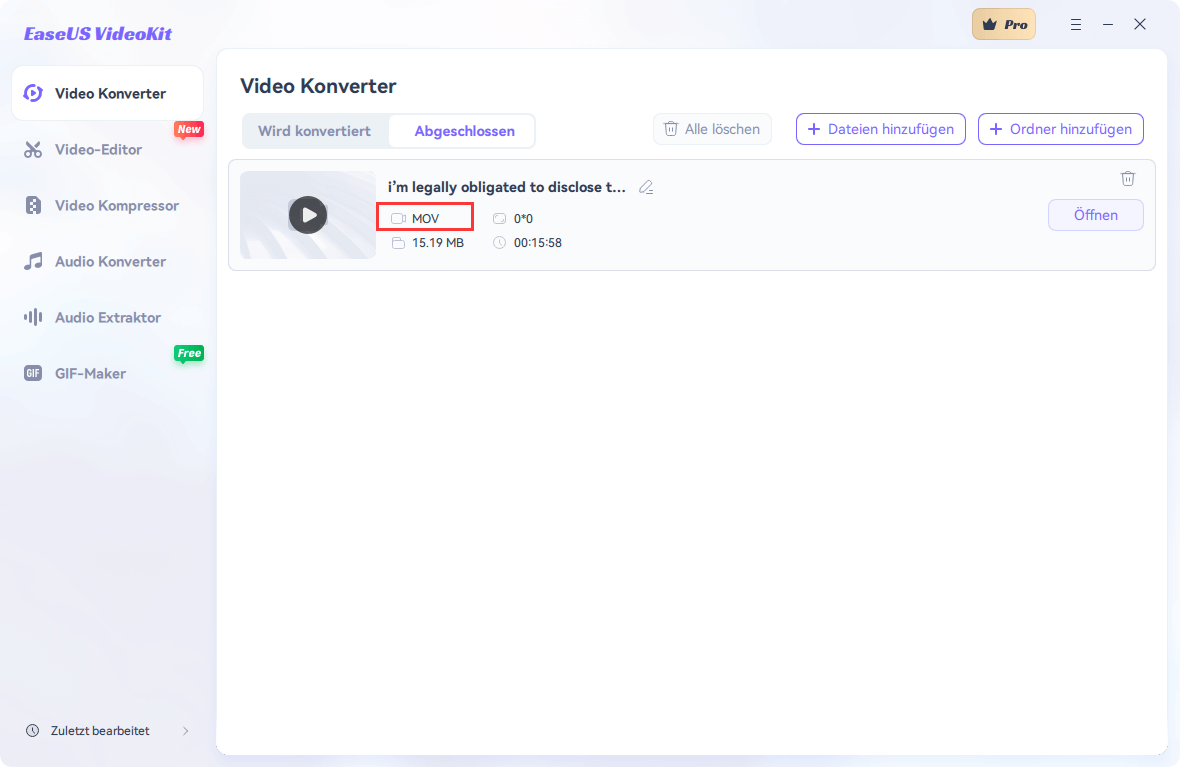This screenshot has width=1180, height=767.
Task: Open the Video Konverter sidebar section
Action: (108, 93)
